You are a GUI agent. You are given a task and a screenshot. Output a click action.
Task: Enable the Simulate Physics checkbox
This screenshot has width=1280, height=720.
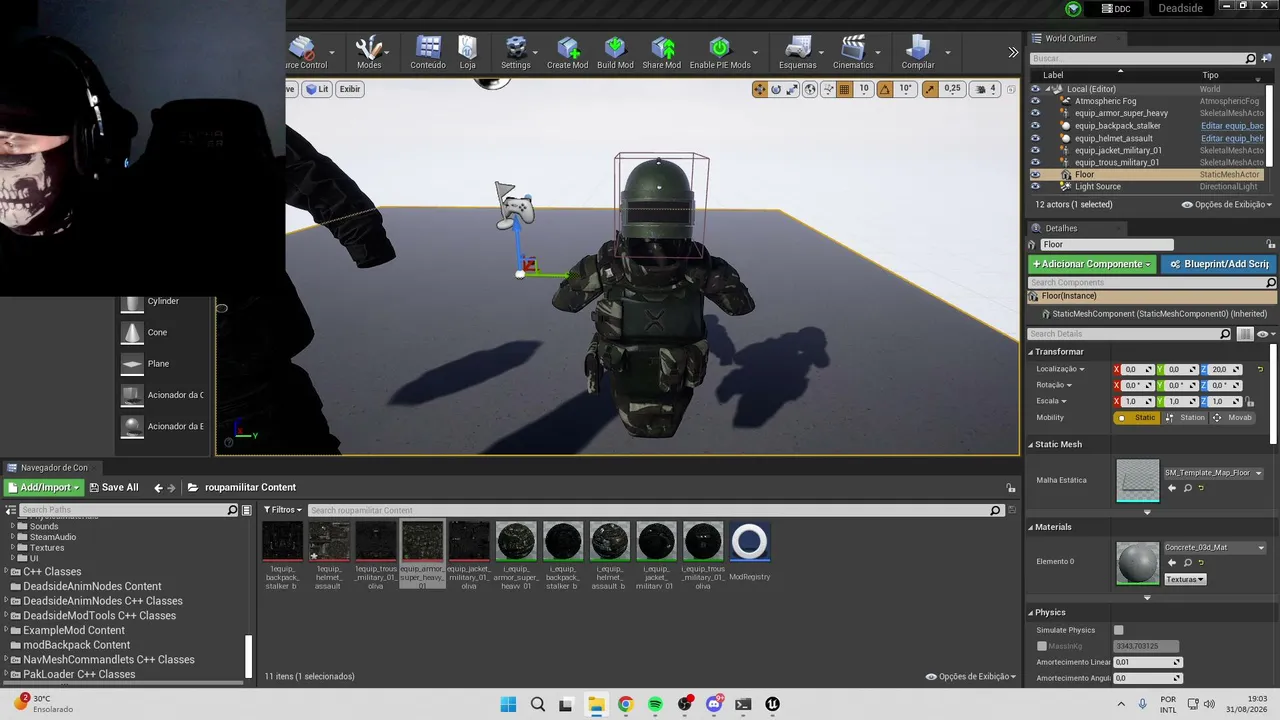click(x=1119, y=630)
